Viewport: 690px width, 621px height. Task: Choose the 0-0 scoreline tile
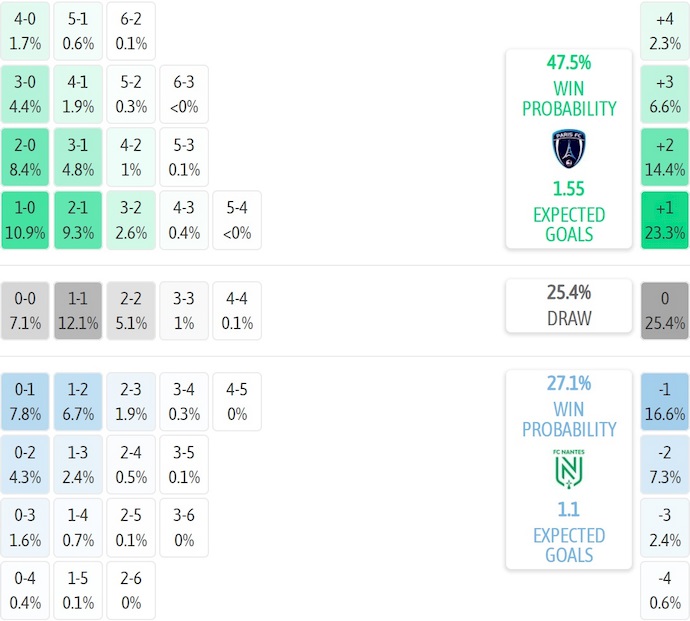(x=25, y=310)
